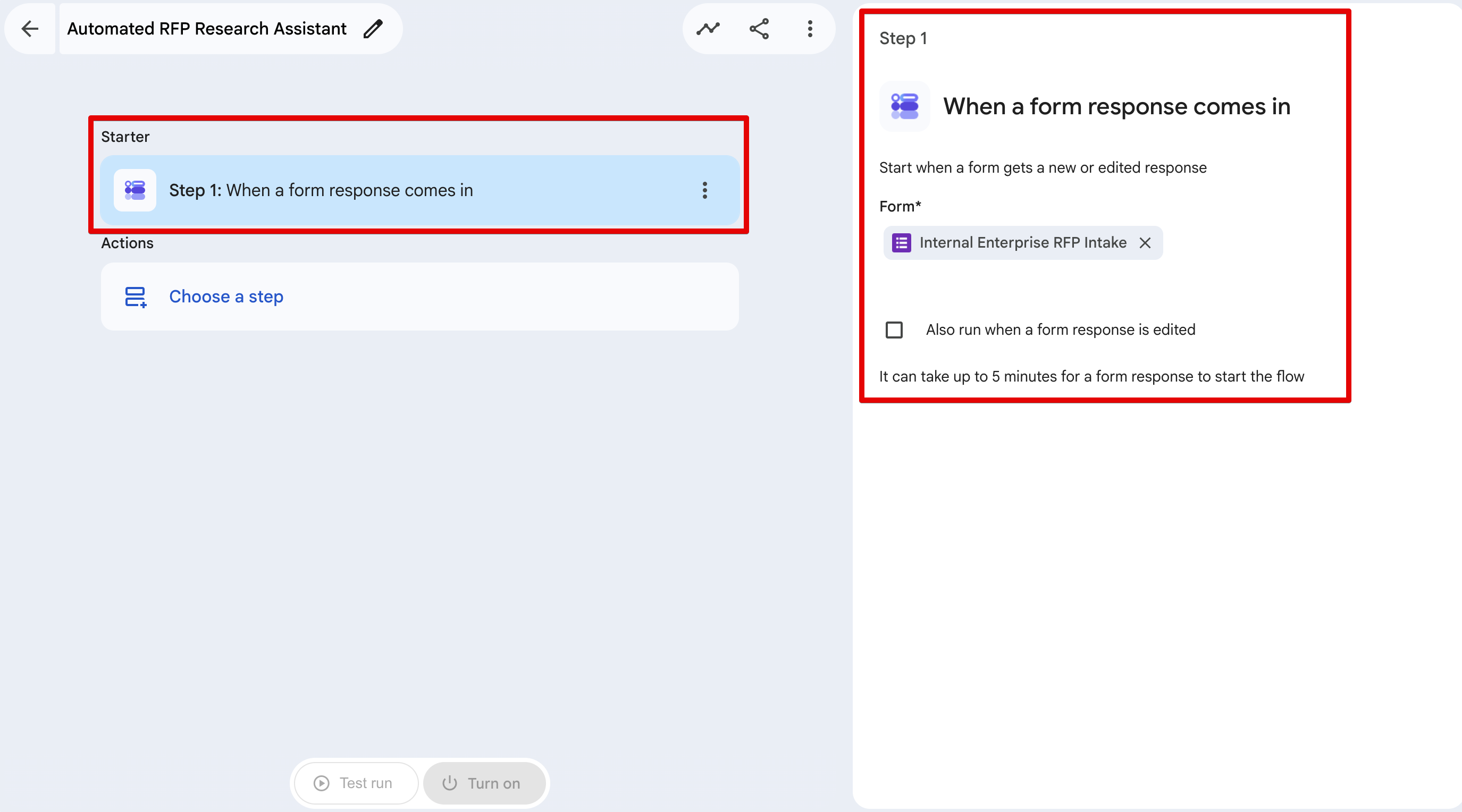Image resolution: width=1462 pixels, height=812 pixels.
Task: Click the Automated RFP Research Assistant title
Action: [207, 28]
